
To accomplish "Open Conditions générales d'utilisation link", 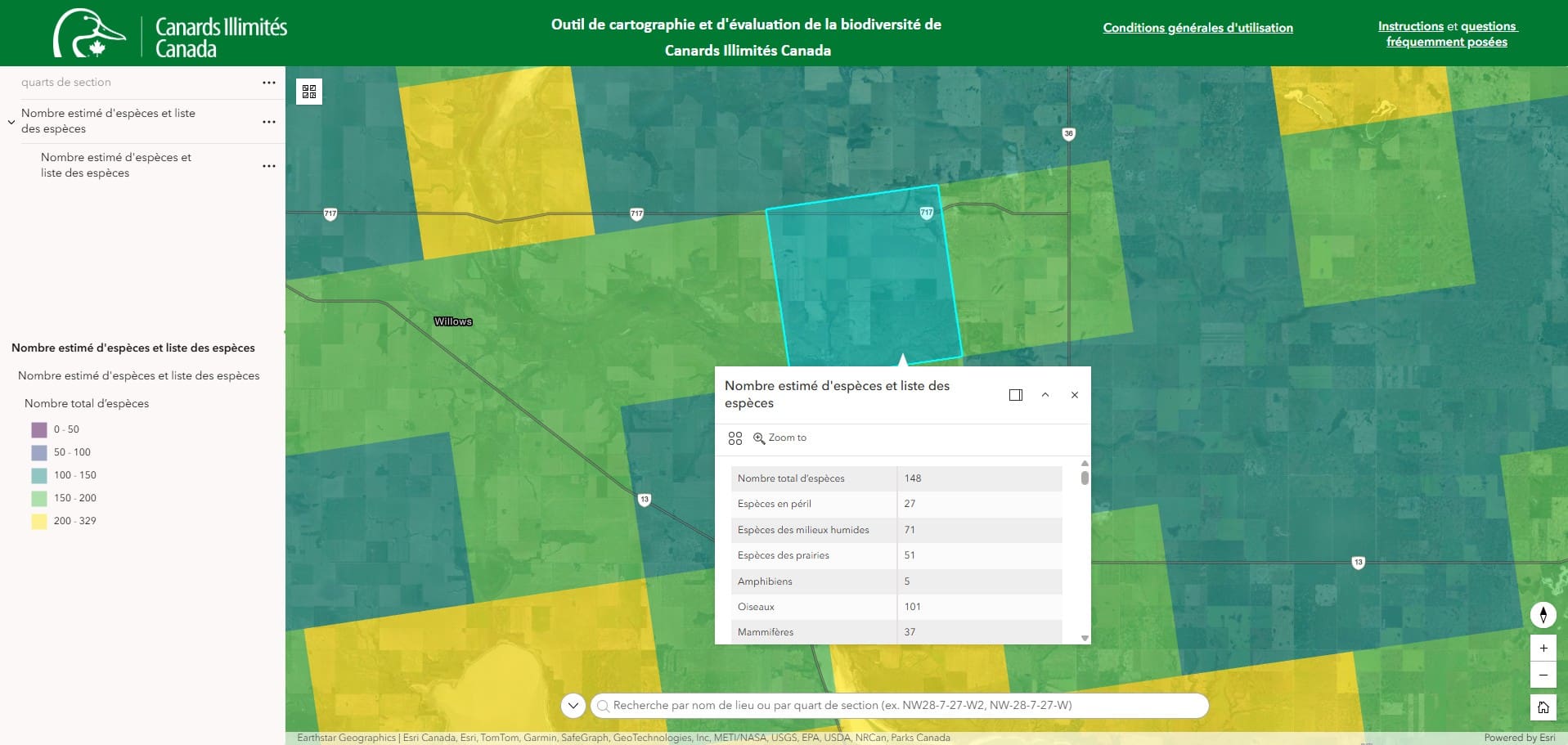I will (x=1197, y=28).
